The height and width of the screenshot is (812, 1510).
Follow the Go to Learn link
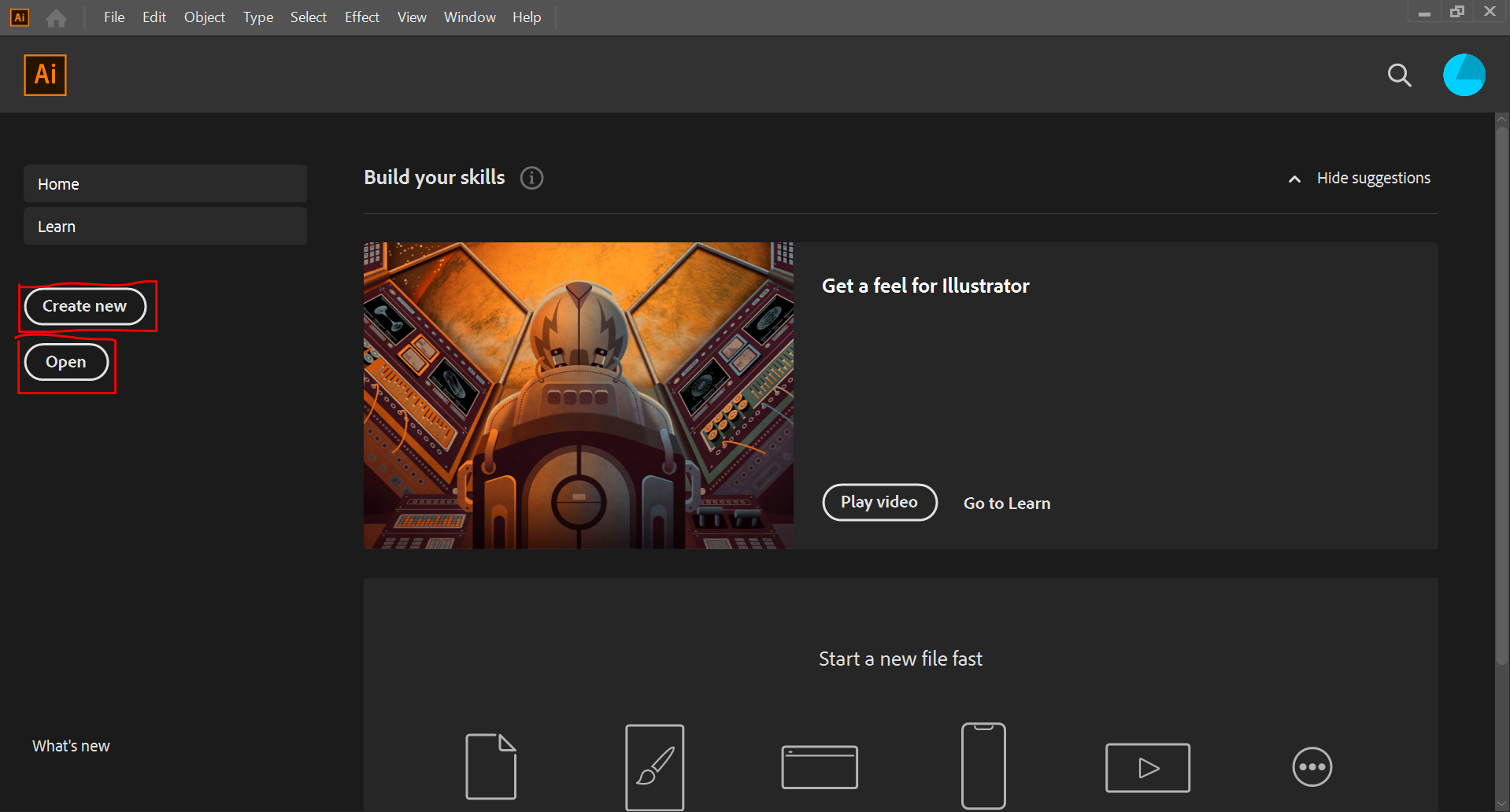pos(1006,504)
